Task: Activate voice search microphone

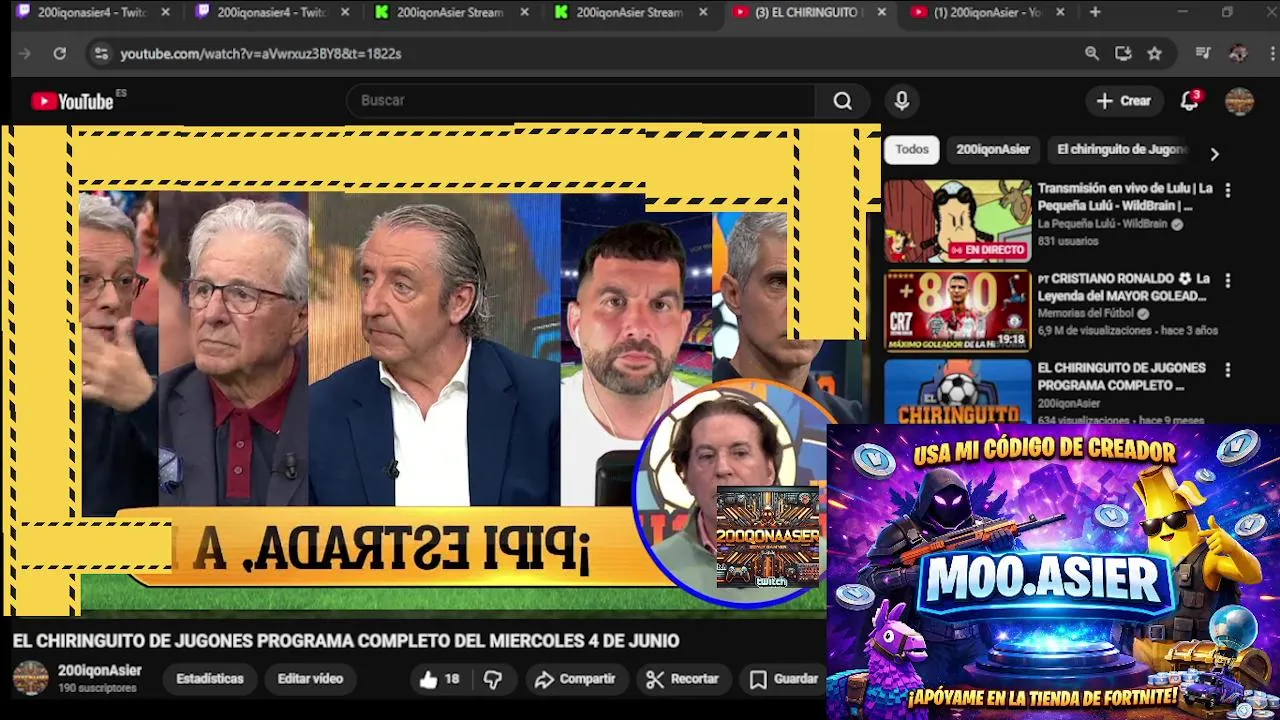Action: click(x=901, y=101)
